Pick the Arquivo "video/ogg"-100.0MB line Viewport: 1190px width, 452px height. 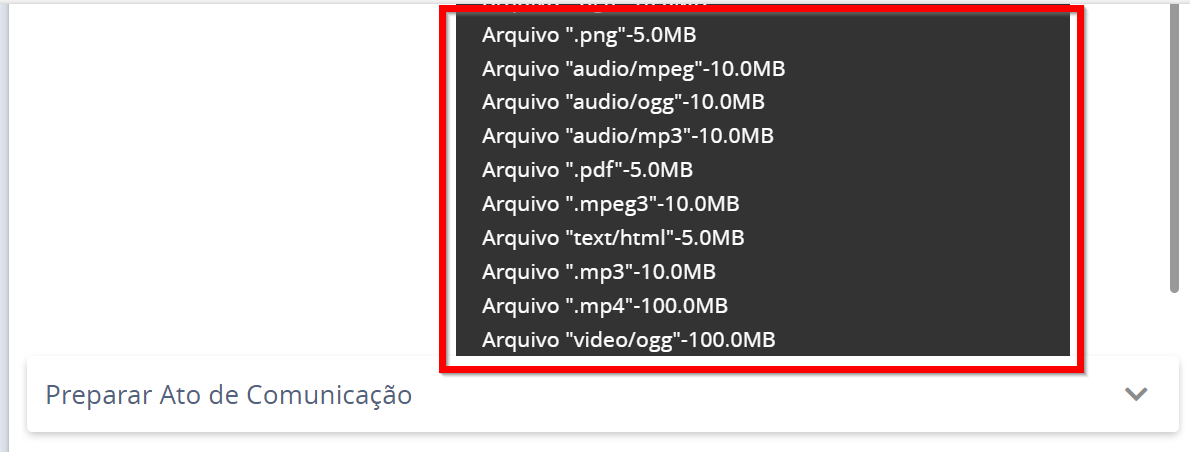coord(628,340)
